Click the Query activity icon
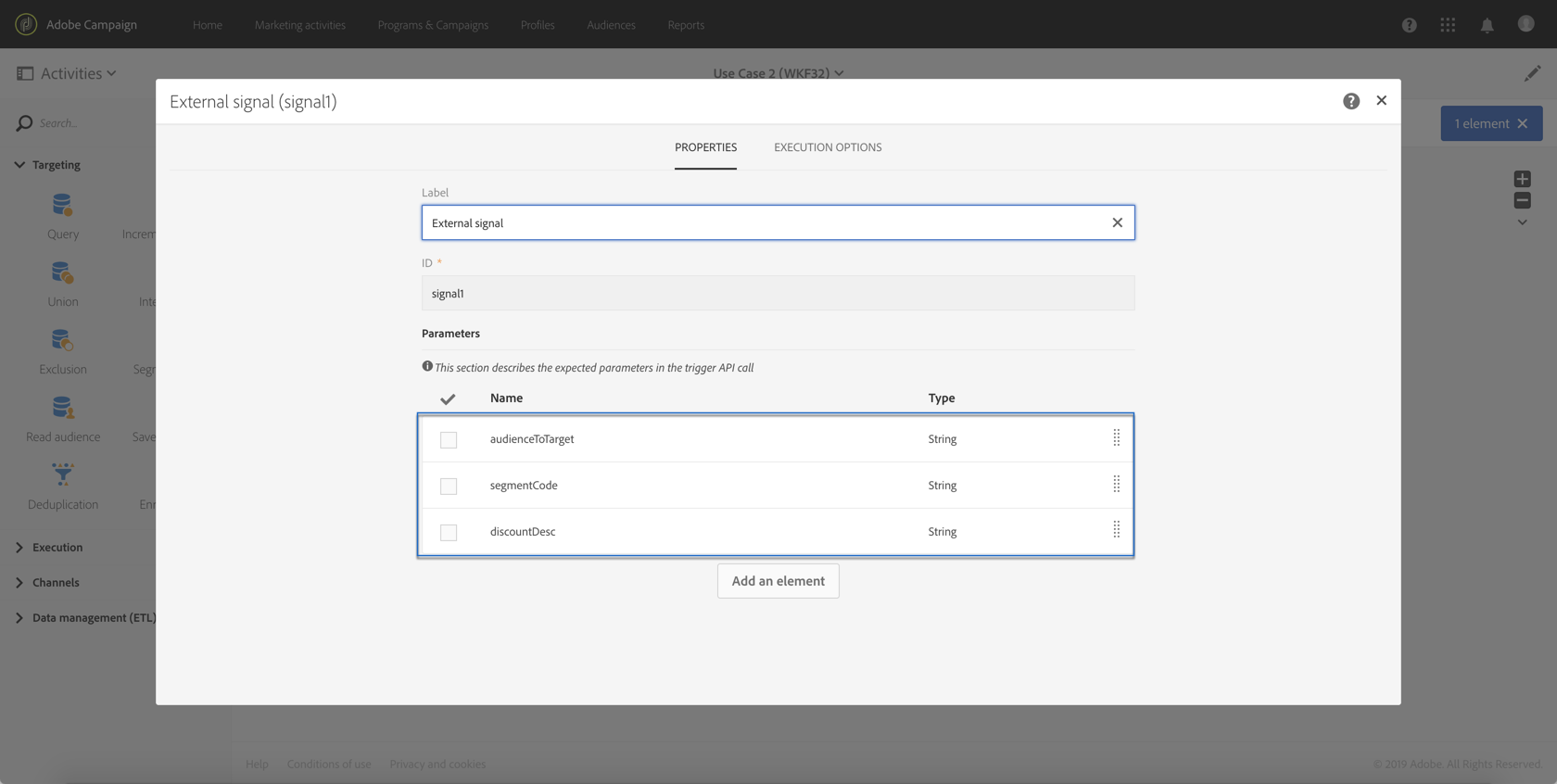 [x=62, y=205]
